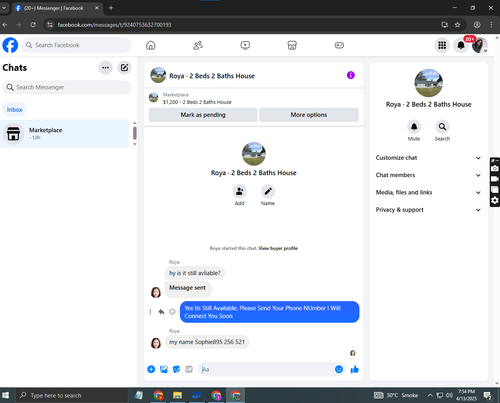Open more options dots beside blue message

pyautogui.click(x=150, y=312)
